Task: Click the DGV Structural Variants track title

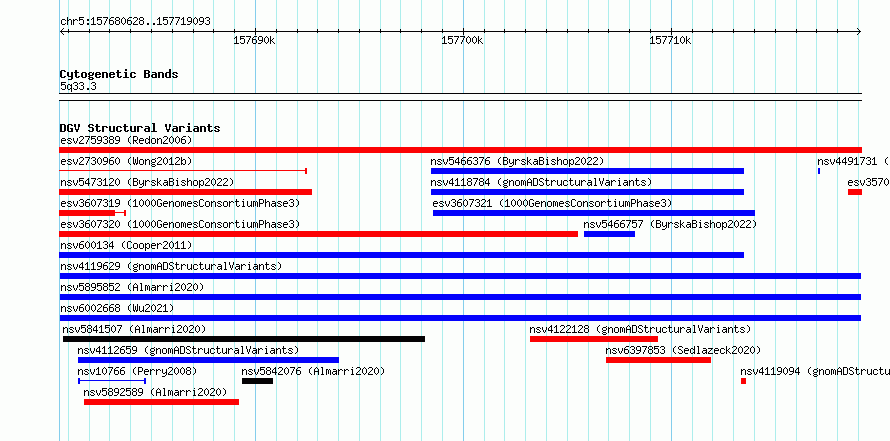Action: tap(140, 128)
